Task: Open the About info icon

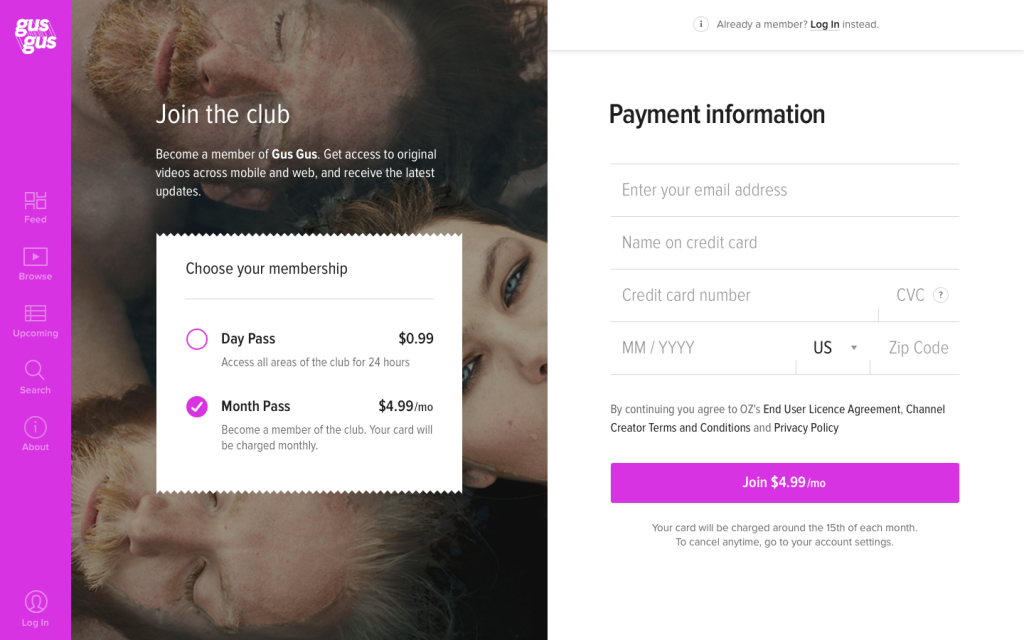Action: tap(35, 427)
